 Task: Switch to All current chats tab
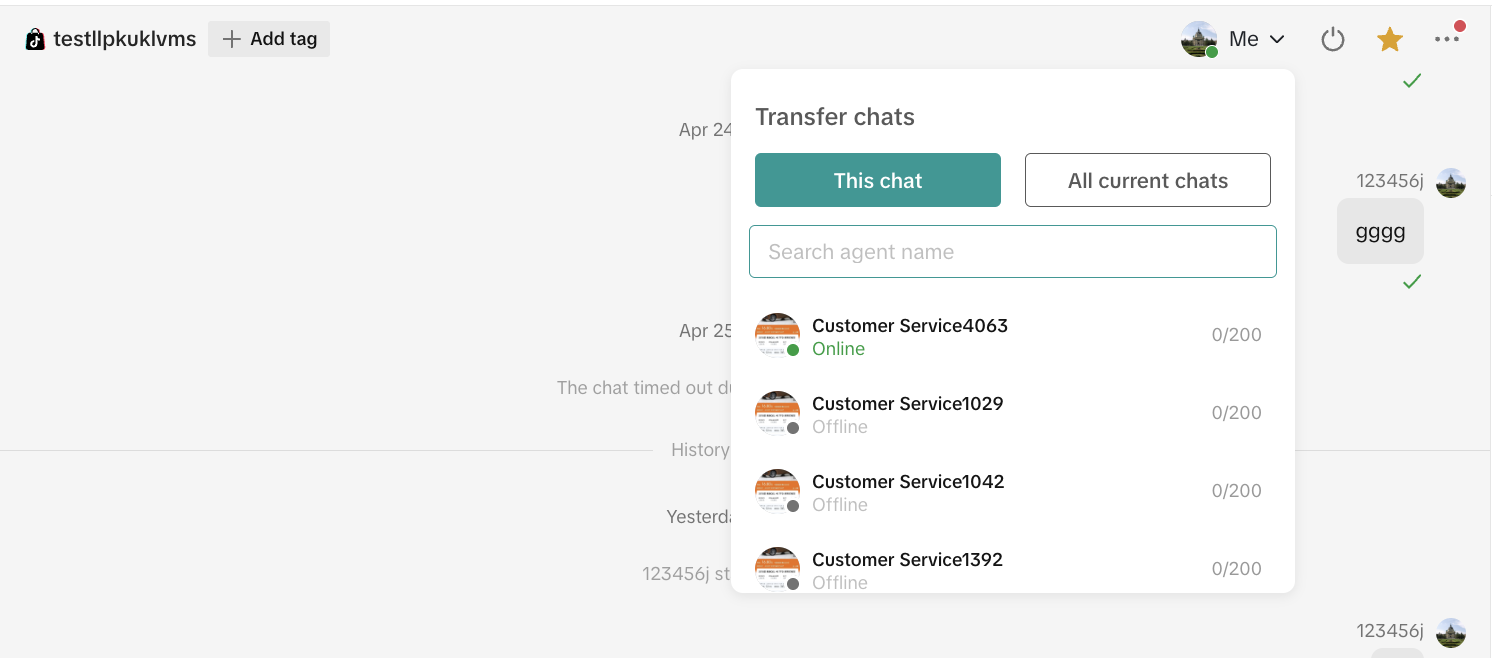click(1147, 180)
